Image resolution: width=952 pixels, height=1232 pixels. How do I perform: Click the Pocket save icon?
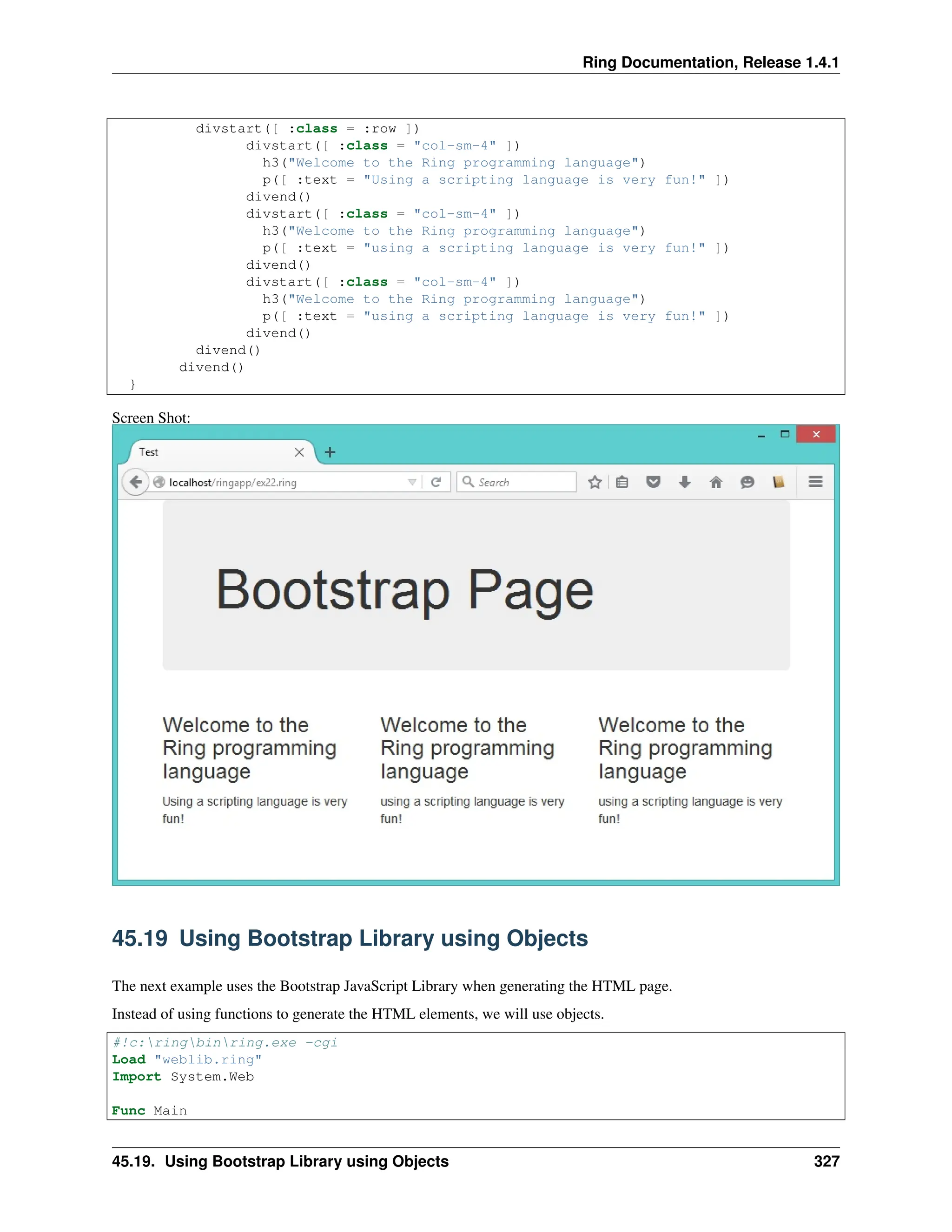(653, 482)
